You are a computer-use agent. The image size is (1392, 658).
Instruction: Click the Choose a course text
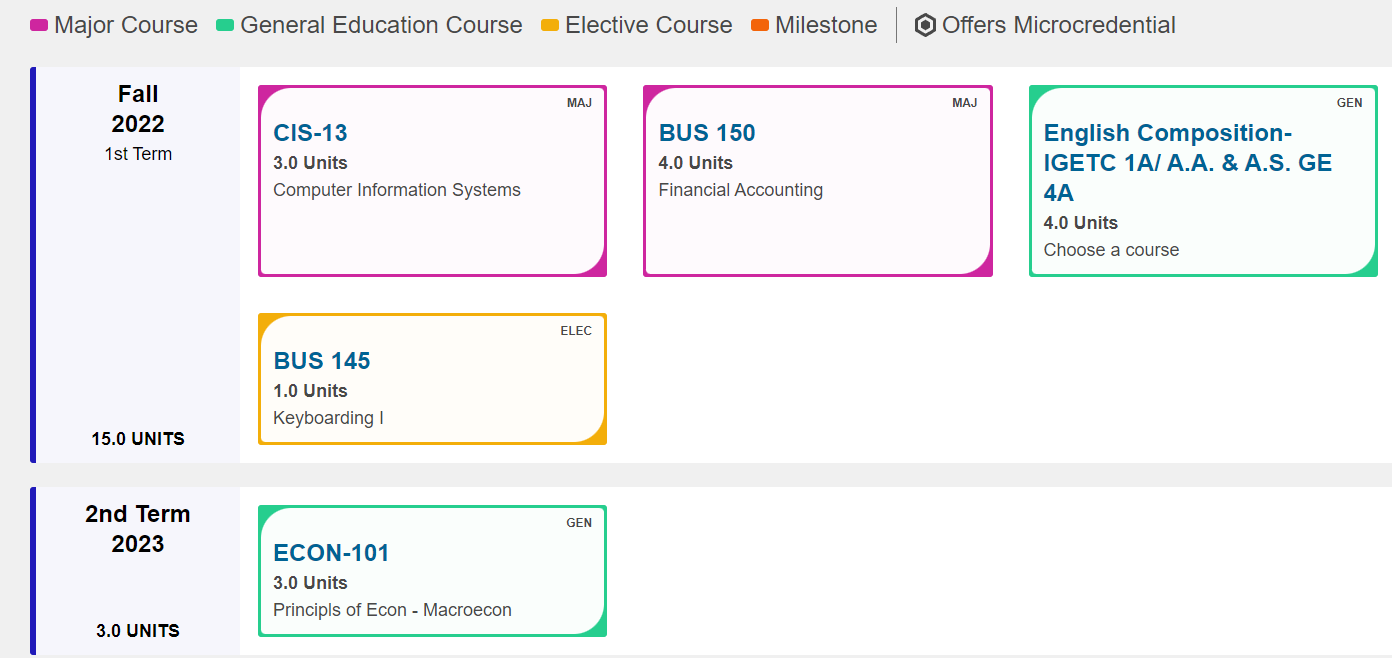point(1111,250)
